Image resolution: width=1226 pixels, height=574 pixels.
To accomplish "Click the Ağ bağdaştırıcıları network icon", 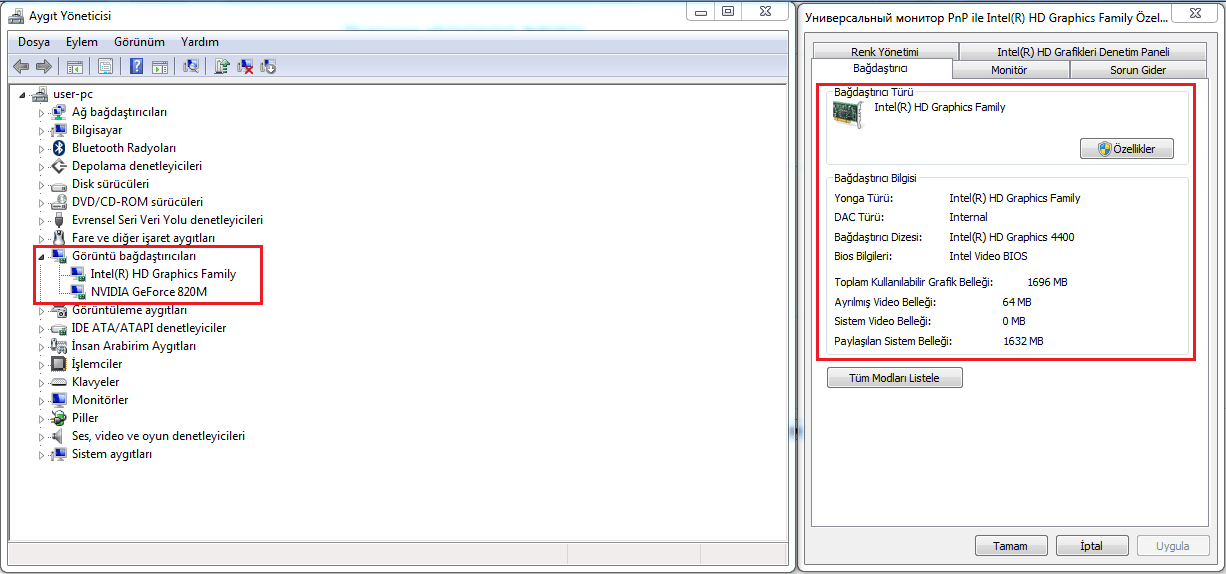I will [x=59, y=112].
